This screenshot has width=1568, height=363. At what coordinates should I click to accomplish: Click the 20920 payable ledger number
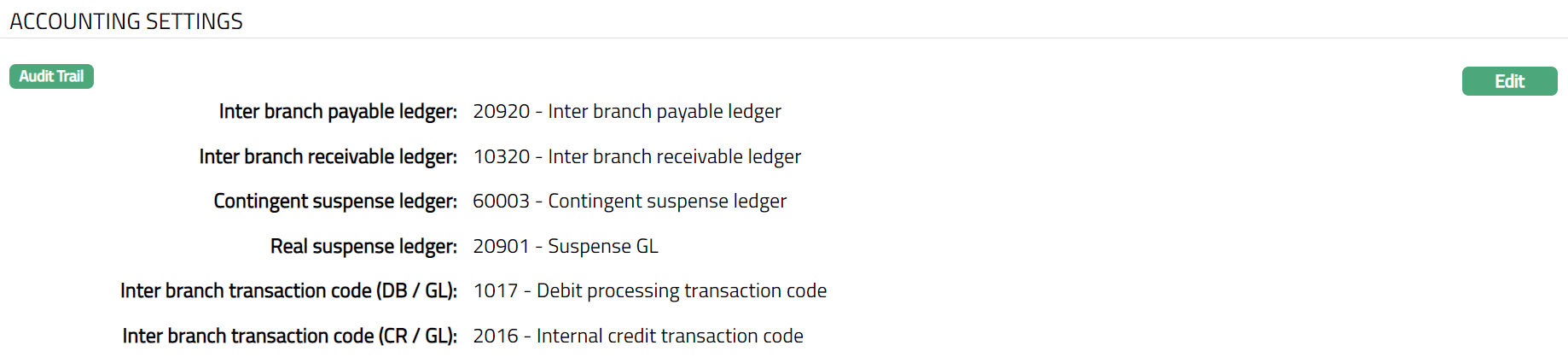point(502,112)
